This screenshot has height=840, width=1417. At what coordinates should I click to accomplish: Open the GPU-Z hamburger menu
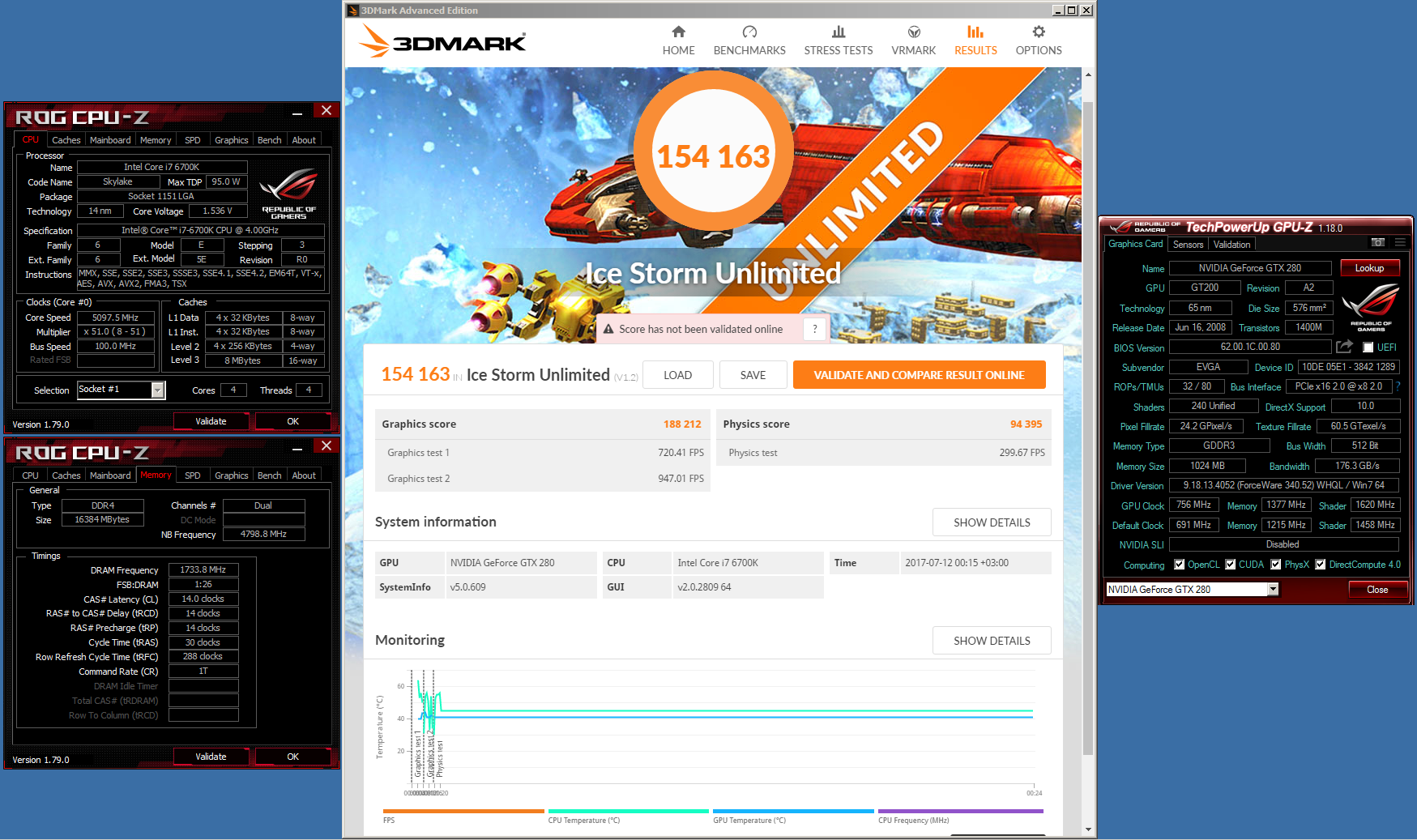click(x=1399, y=243)
